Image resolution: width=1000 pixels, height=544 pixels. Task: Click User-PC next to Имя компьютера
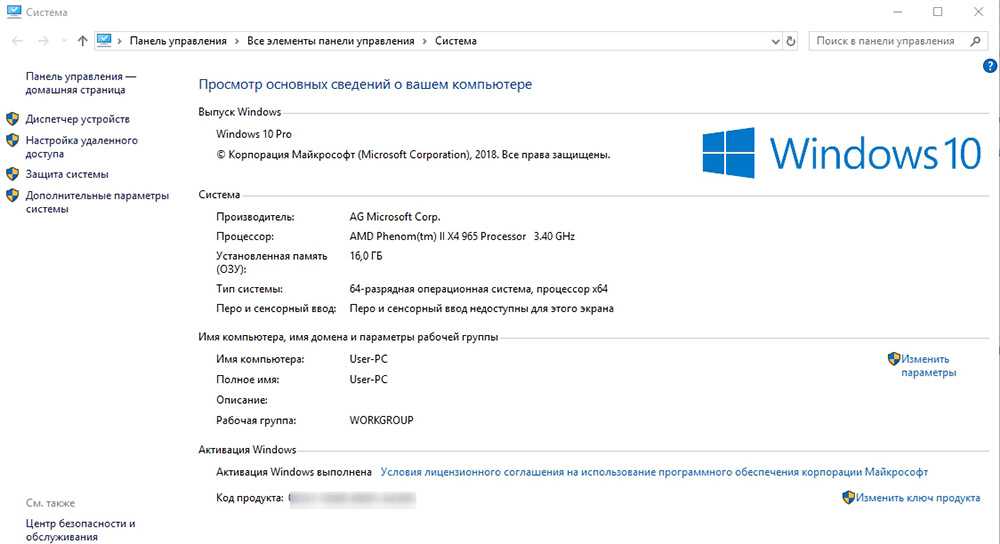369,359
